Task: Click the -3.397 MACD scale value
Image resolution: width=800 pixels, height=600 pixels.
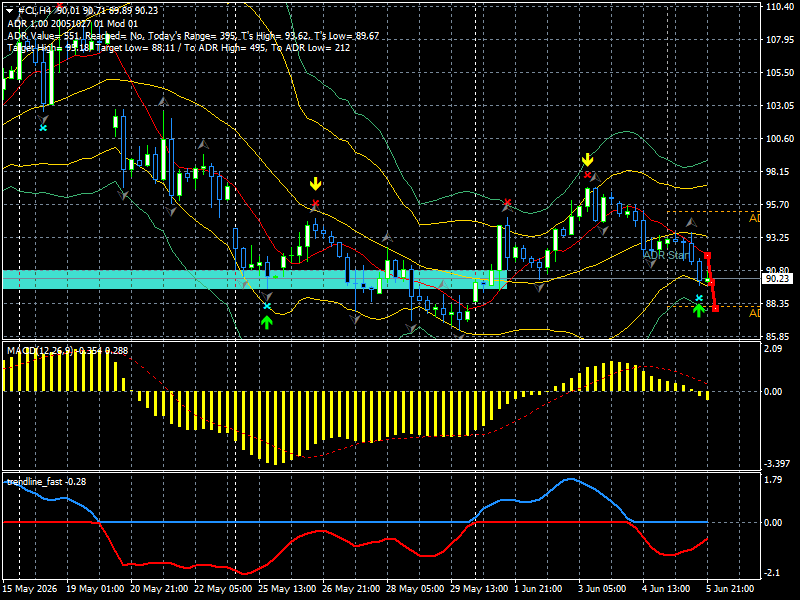Action: click(x=776, y=464)
